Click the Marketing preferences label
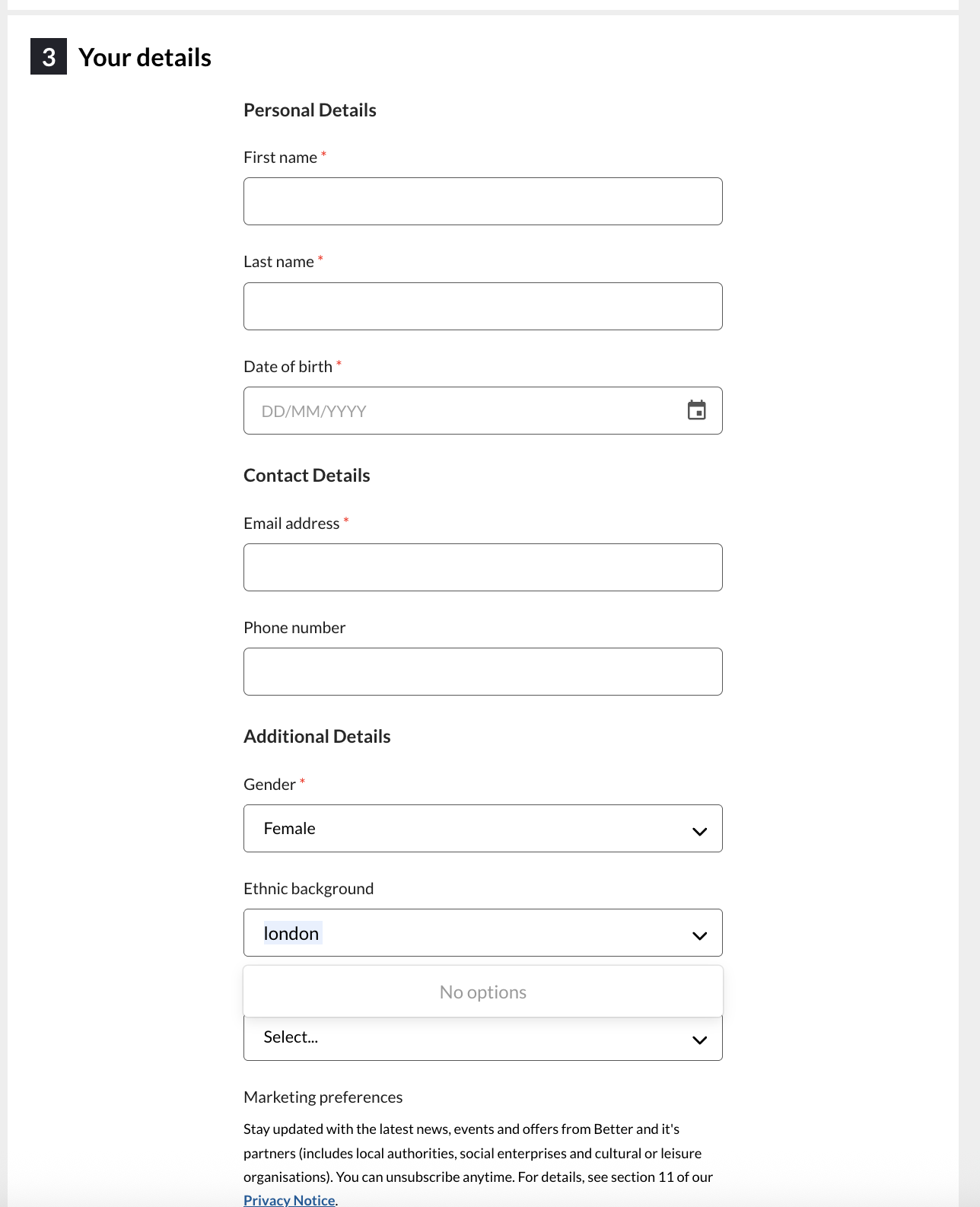Screen dimensions: 980x1207 pos(323,1097)
